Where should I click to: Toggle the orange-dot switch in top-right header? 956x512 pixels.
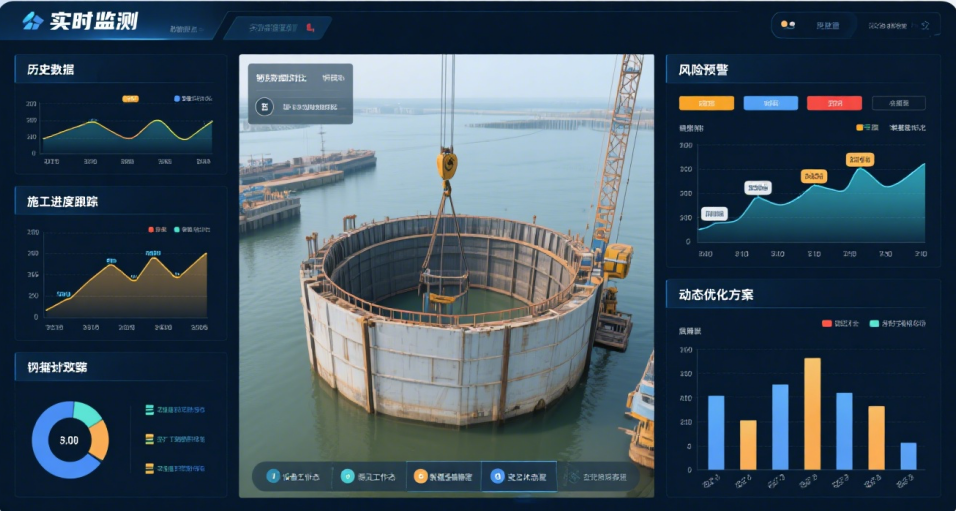click(x=788, y=25)
